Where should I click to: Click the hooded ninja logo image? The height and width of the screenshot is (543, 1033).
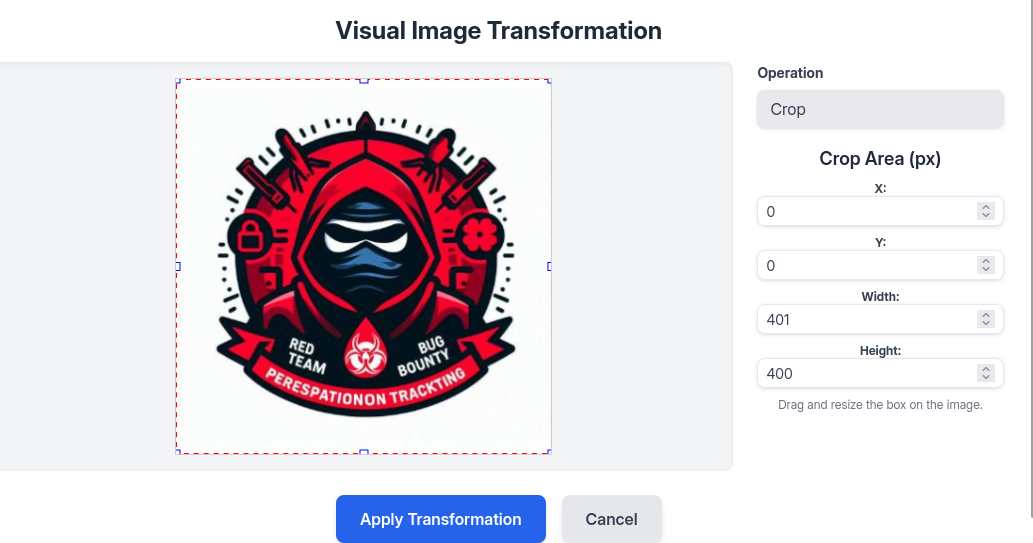coord(364,266)
